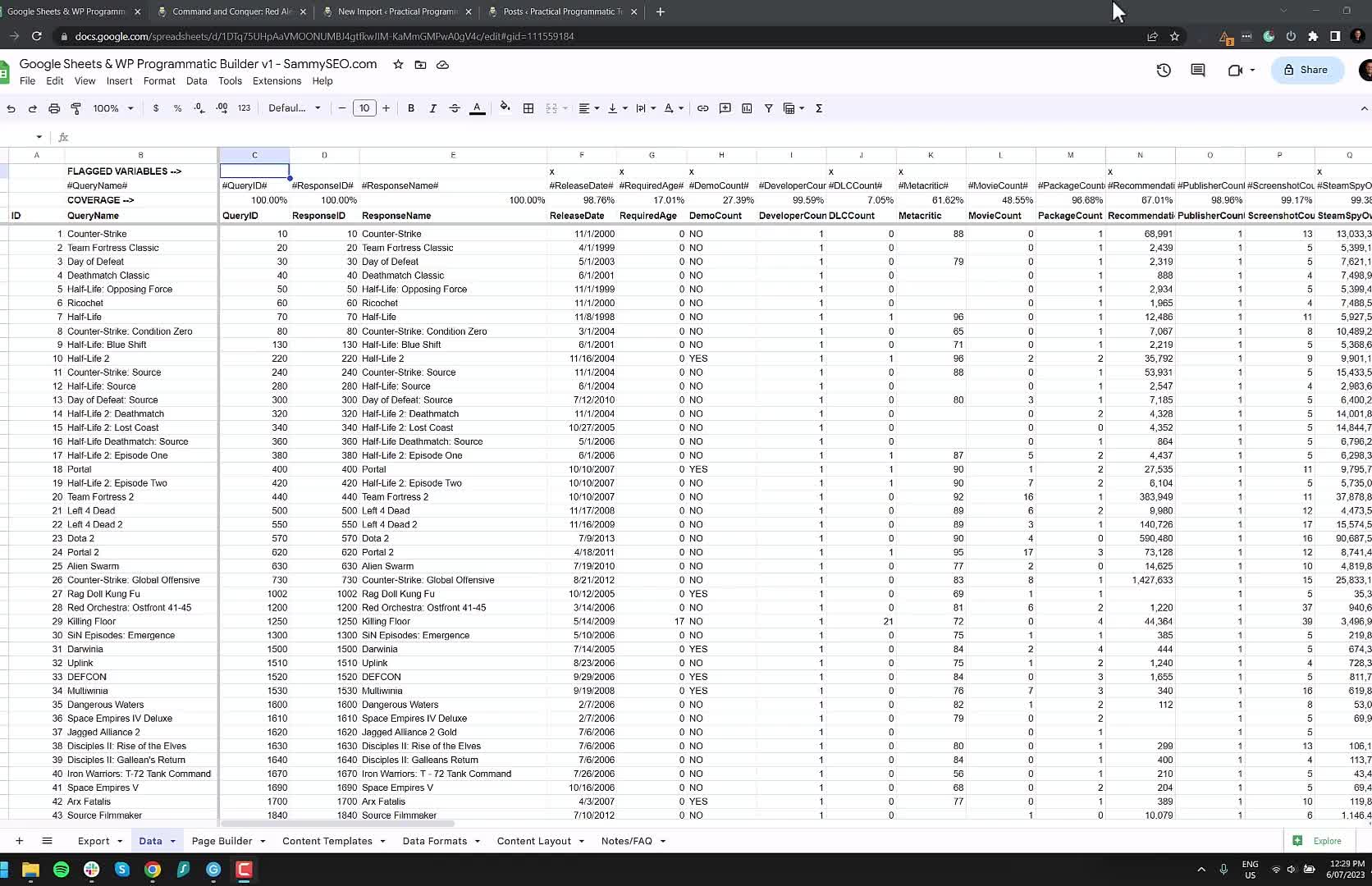Open the horizontal align dropdown
Viewport: 1372px width, 886px height.
pos(589,108)
